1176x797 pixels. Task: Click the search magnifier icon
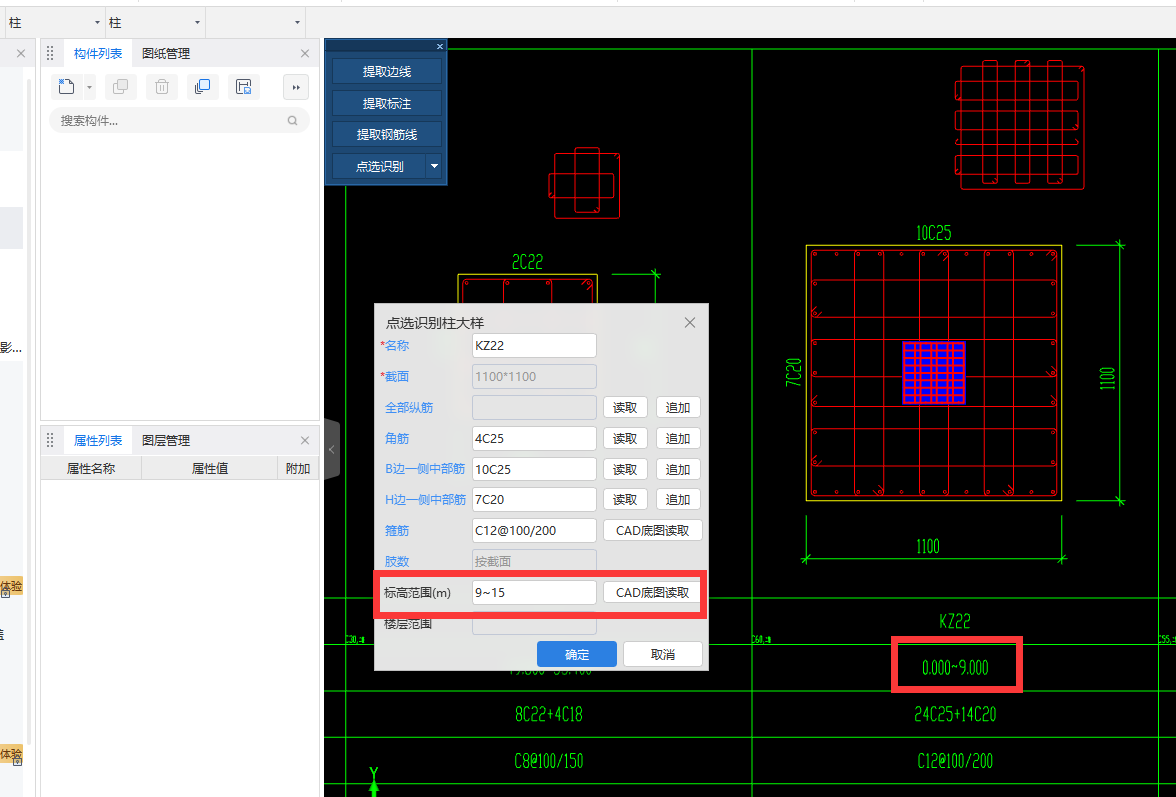coord(292,121)
